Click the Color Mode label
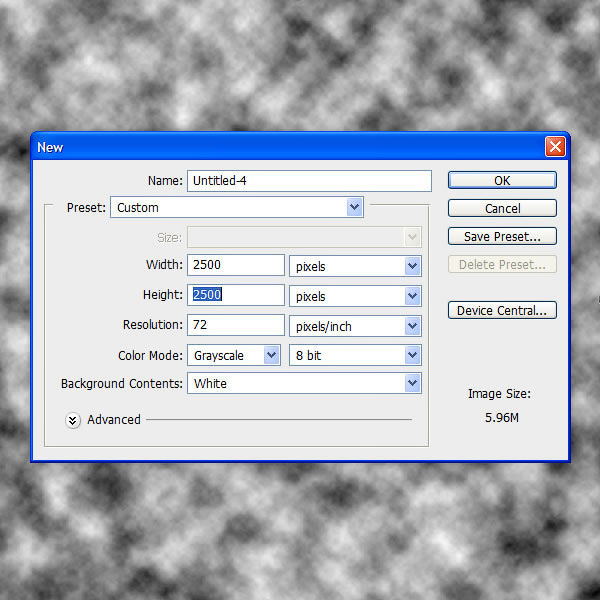This screenshot has width=600, height=600. (x=150, y=355)
